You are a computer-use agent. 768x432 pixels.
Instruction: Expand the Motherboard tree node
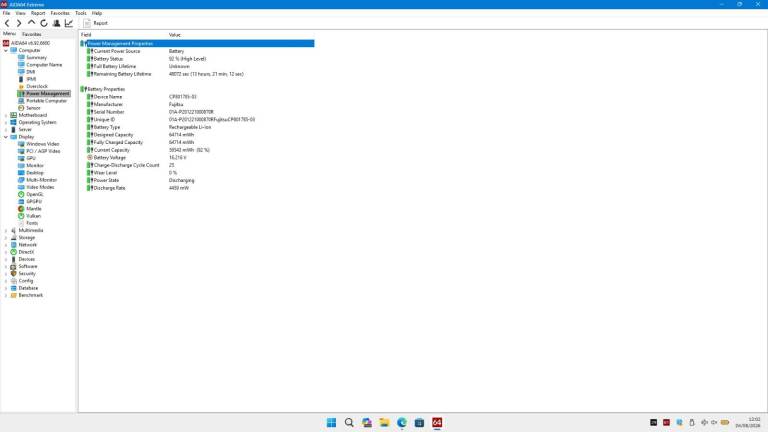coord(6,115)
